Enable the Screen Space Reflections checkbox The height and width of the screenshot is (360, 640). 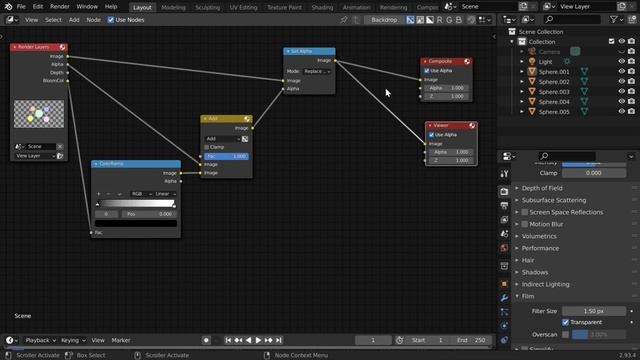[x=525, y=212]
